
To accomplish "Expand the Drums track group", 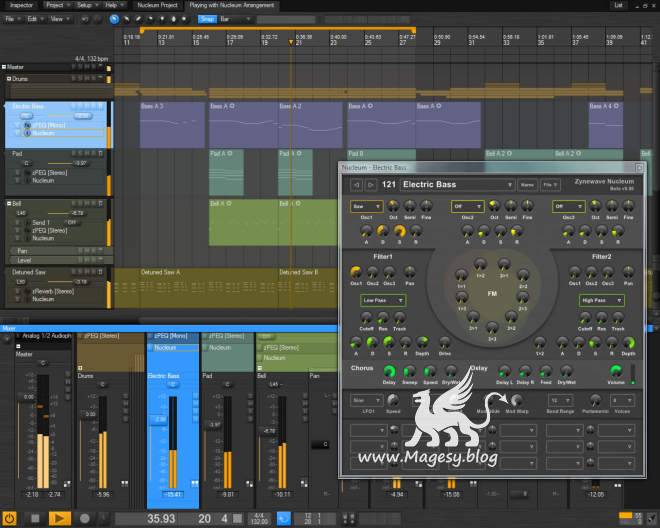I will (9, 79).
